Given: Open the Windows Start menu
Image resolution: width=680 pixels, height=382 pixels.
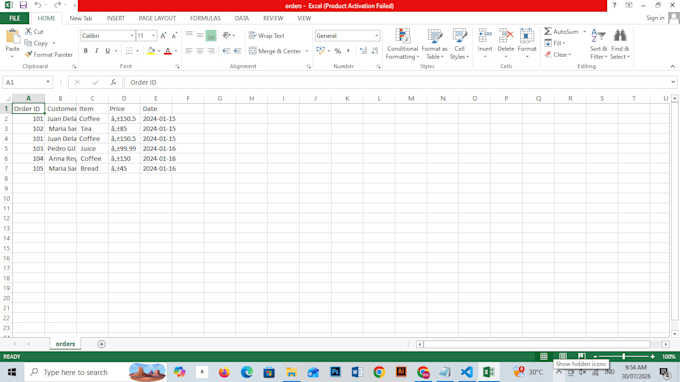Looking at the screenshot, I should click(x=12, y=372).
